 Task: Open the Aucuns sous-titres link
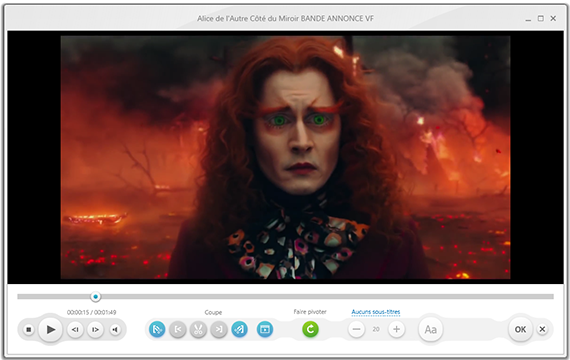tap(376, 312)
